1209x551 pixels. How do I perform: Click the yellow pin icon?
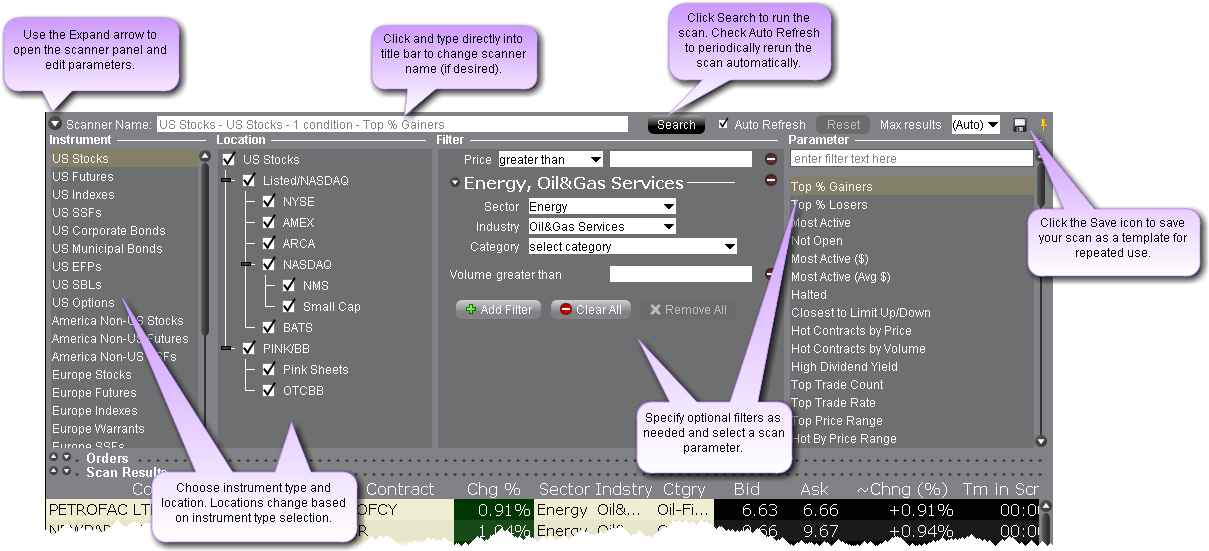[x=1044, y=125]
